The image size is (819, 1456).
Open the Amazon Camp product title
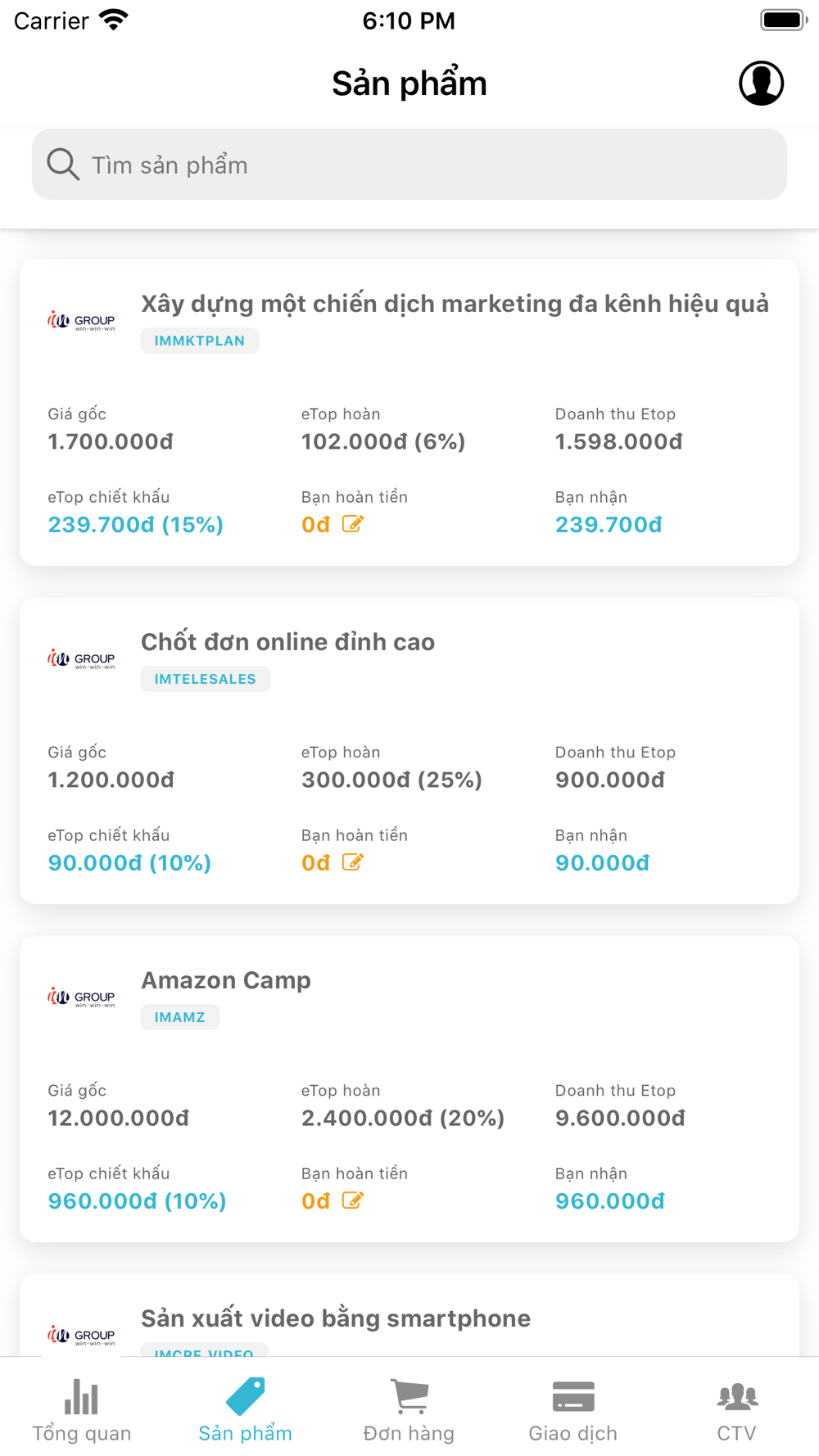226,980
